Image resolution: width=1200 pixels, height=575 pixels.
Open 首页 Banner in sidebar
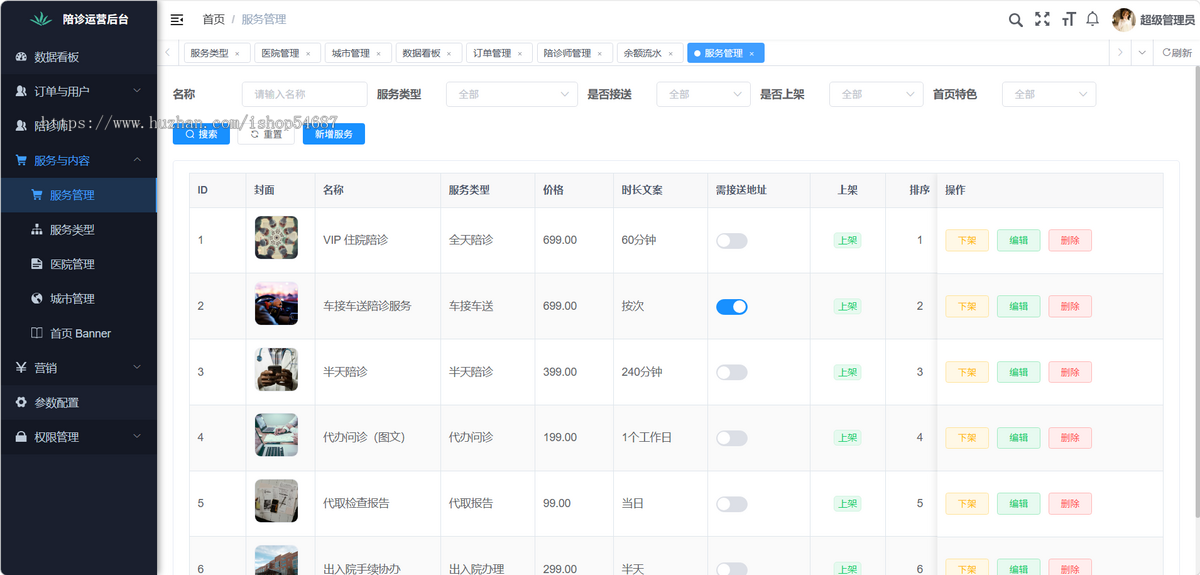coord(78,333)
